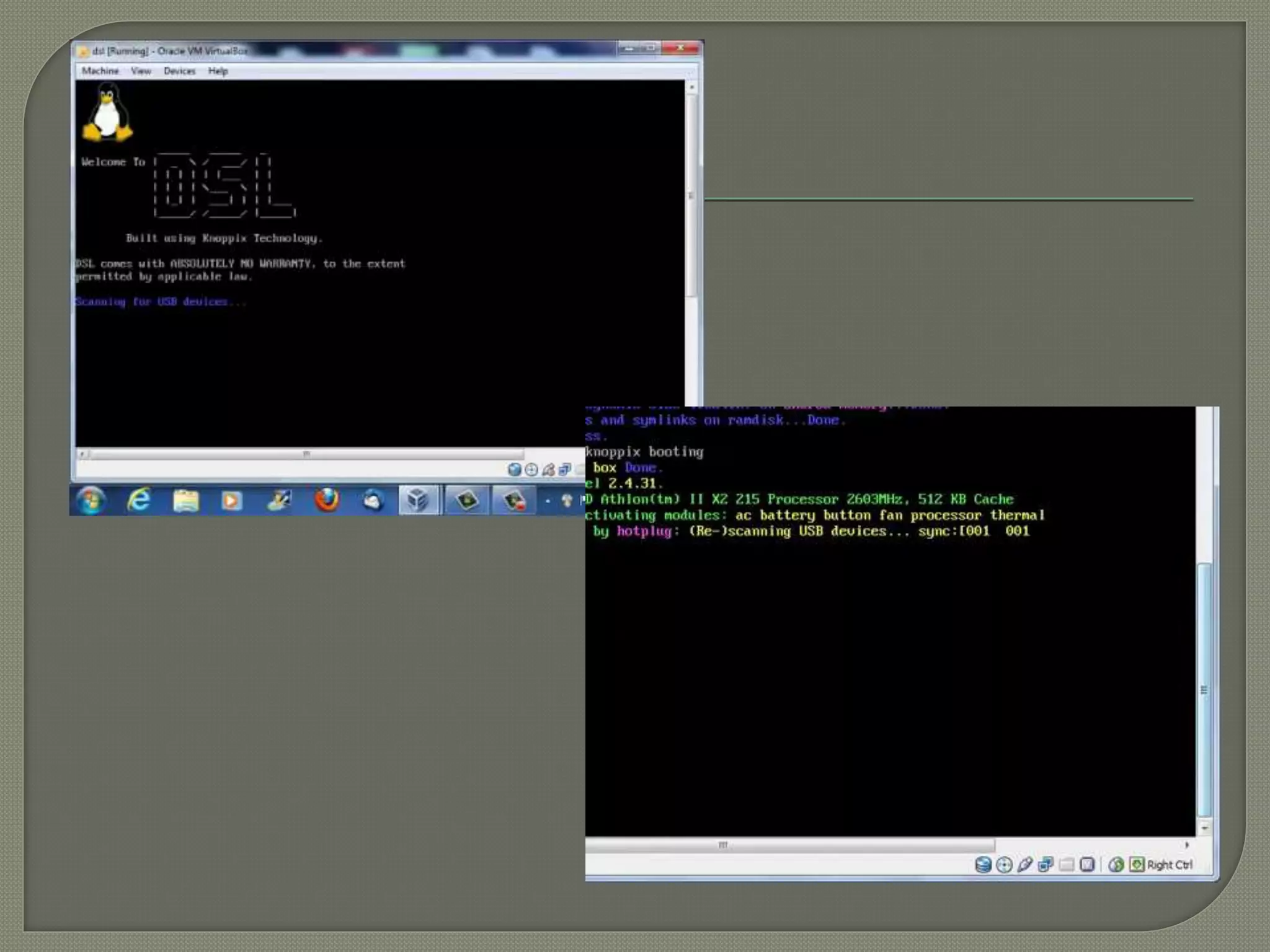Click the shared folders status icon
Image resolution: width=1270 pixels, height=952 pixels.
pyautogui.click(x=1067, y=865)
